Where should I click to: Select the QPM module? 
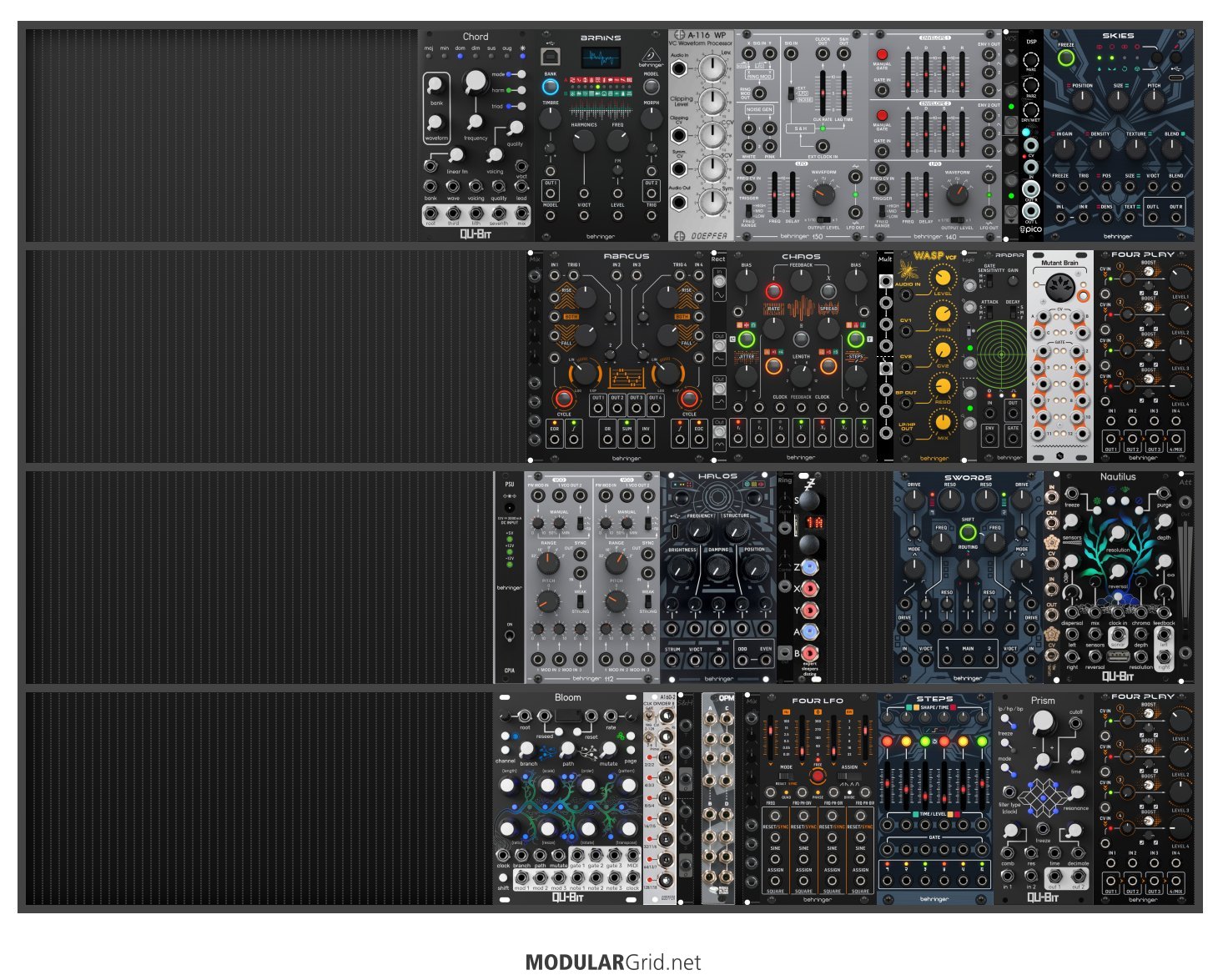coord(718,798)
